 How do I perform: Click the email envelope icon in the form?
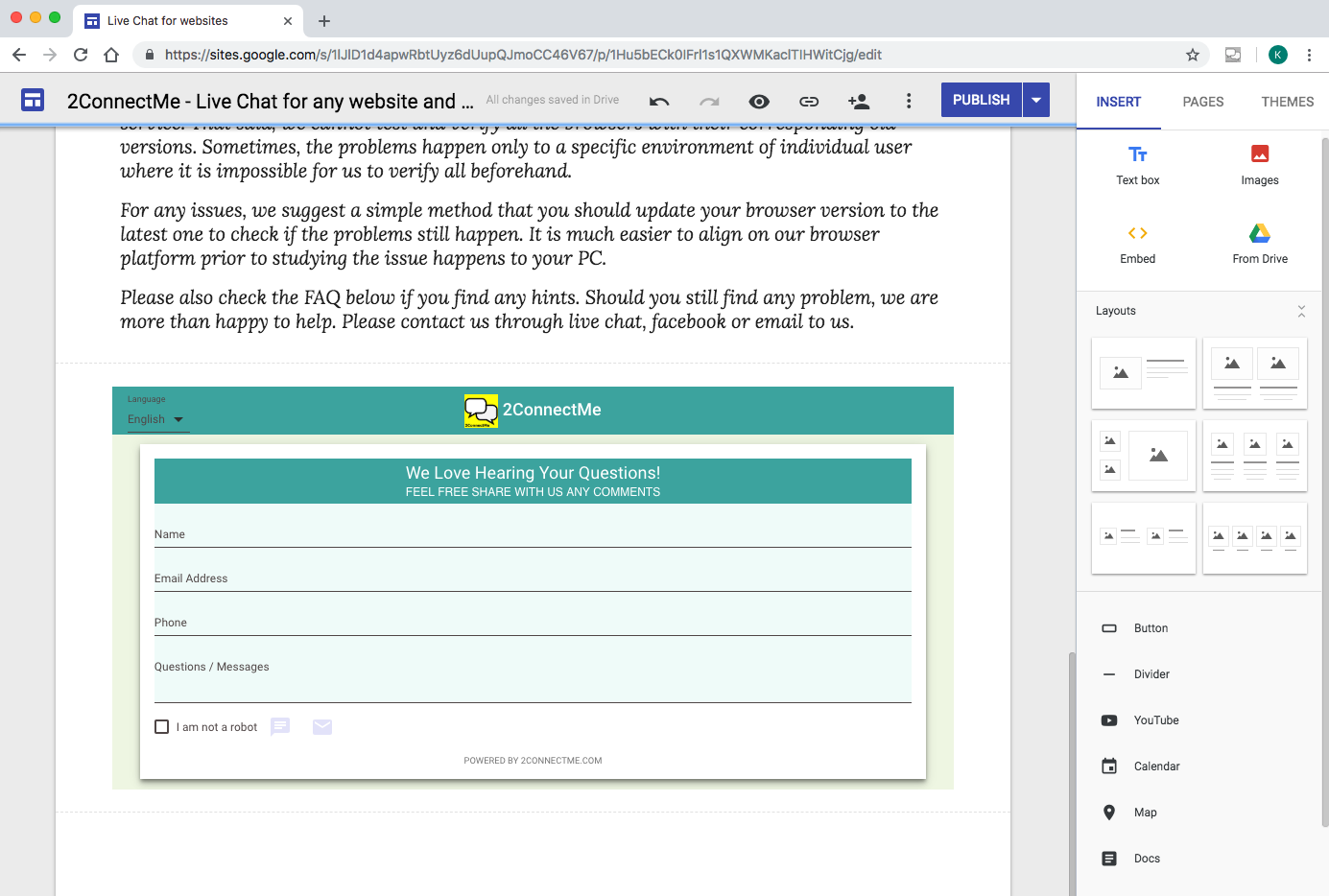(322, 727)
